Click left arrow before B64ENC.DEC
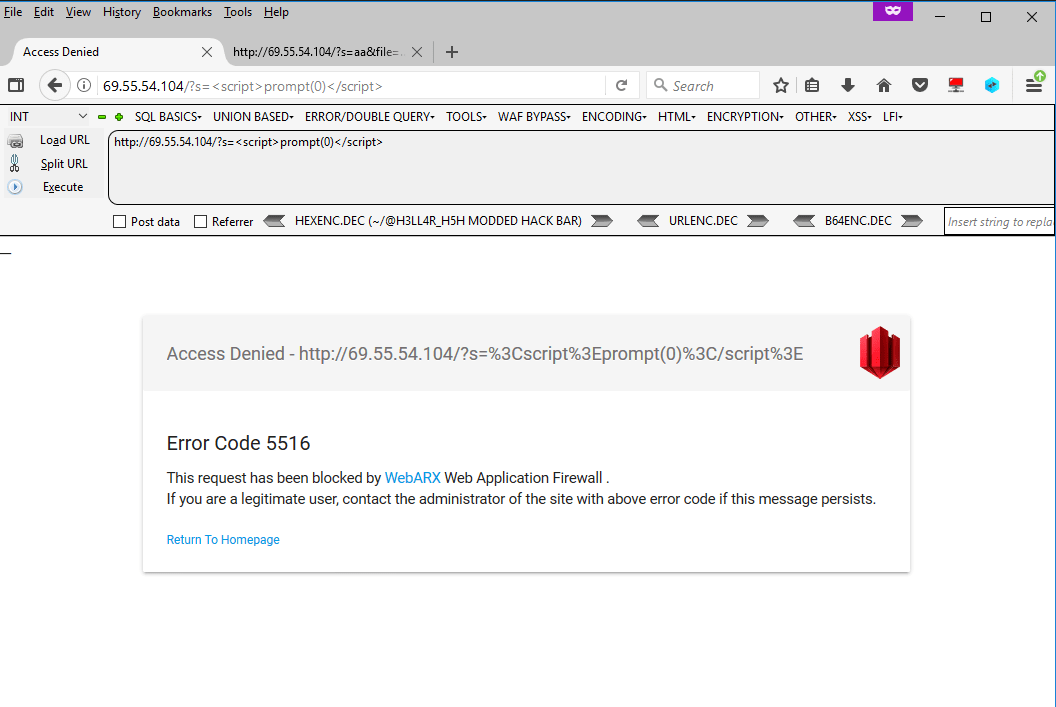Screen dimensions: 1056x707 pyautogui.click(x=804, y=221)
